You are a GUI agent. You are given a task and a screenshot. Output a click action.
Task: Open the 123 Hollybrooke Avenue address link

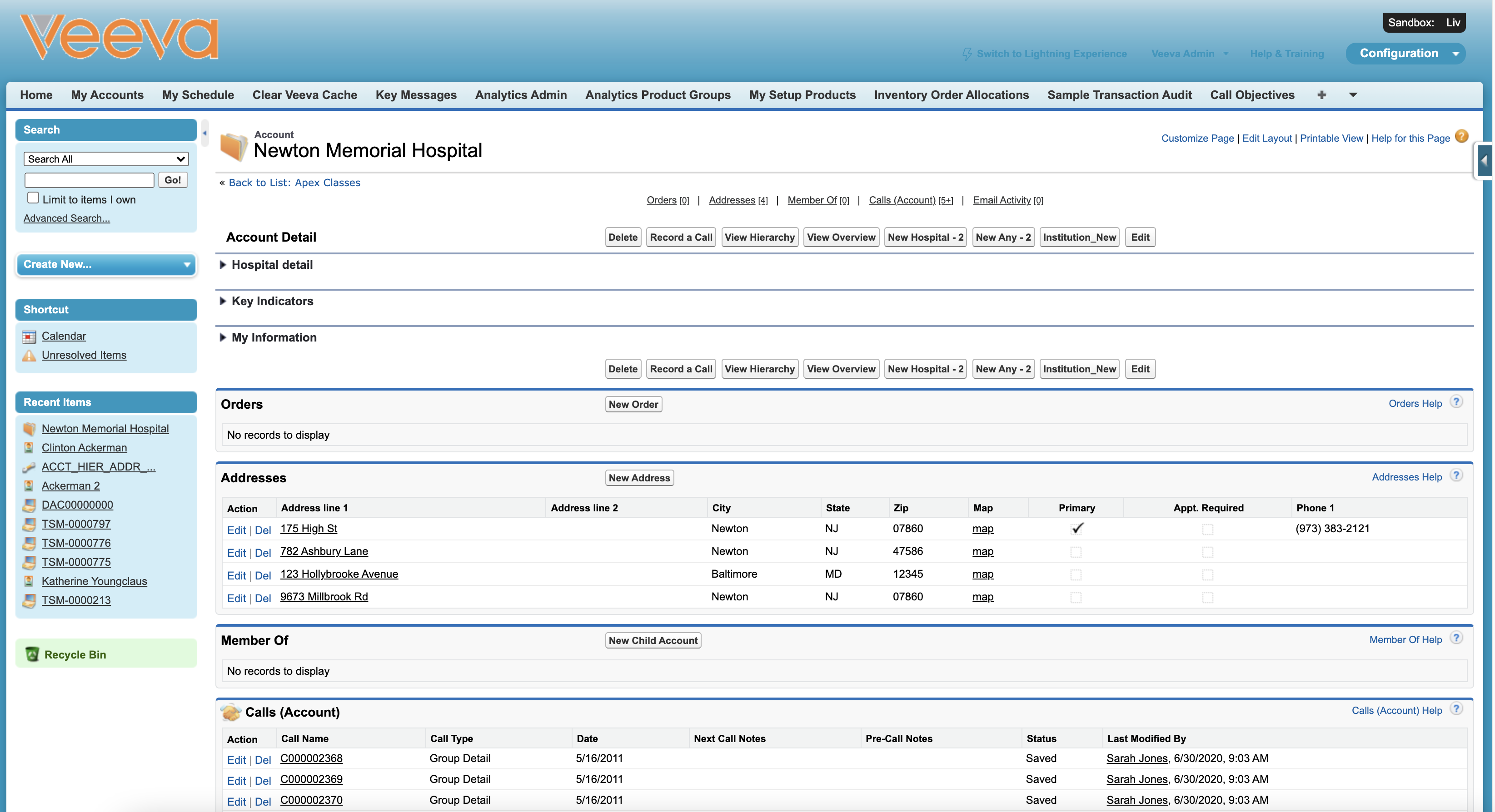tap(339, 574)
